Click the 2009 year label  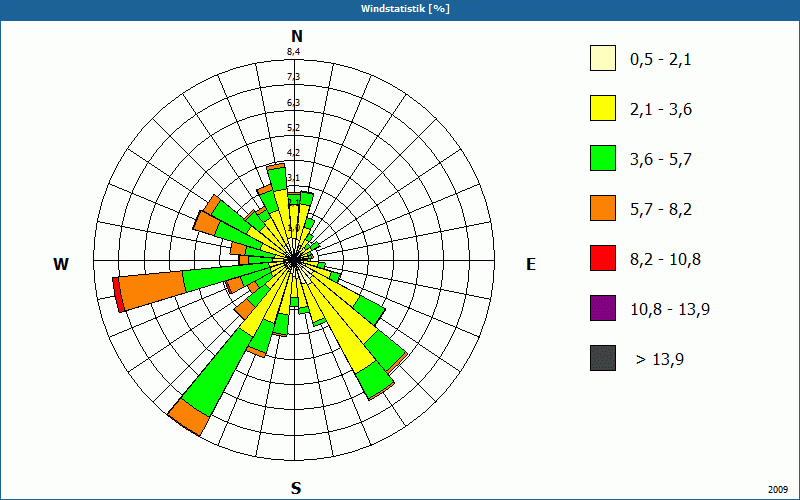click(x=778, y=490)
